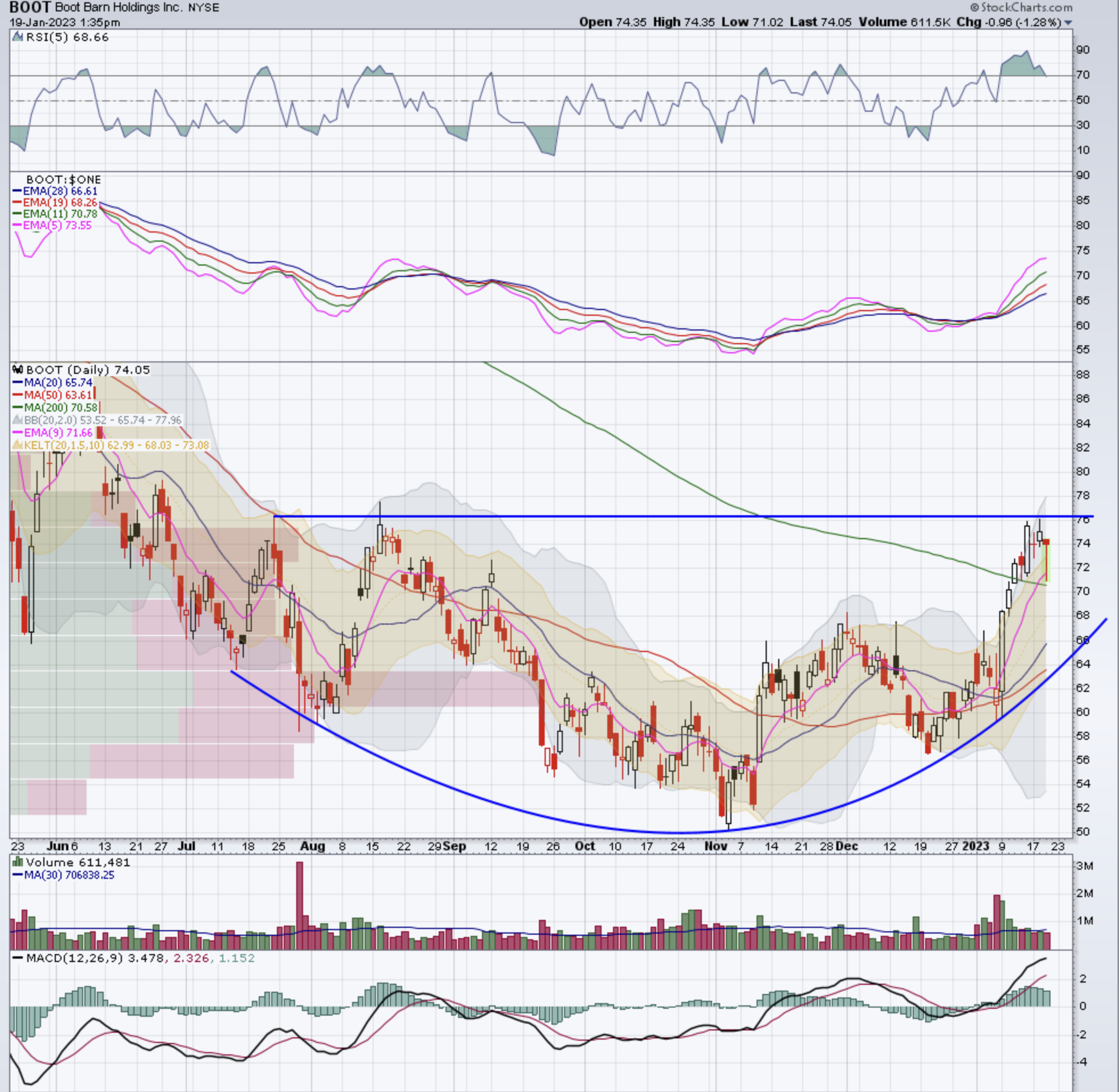Screen dimensions: 1120x1092
Task: Click the Aug label on the date axis
Action: coord(313,846)
